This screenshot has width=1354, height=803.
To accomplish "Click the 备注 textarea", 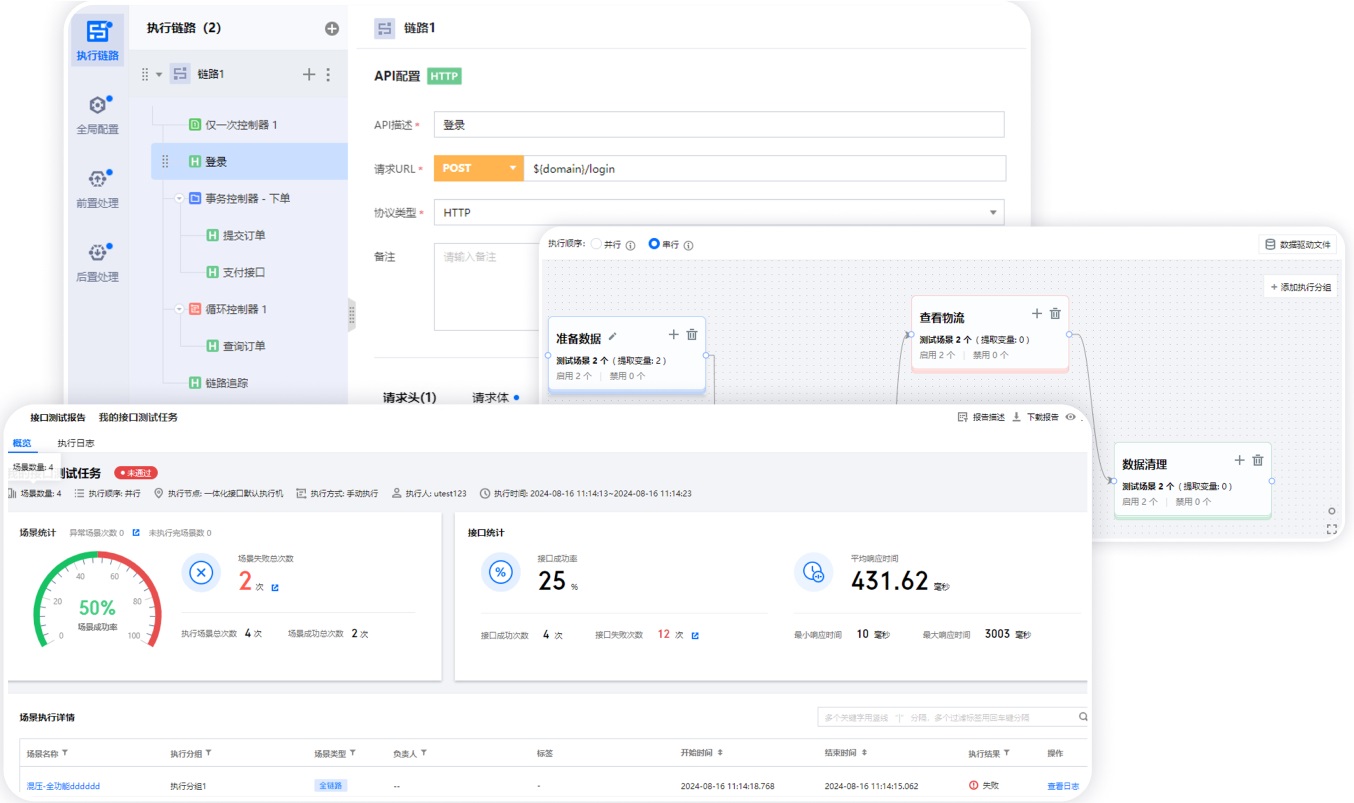I will [486, 286].
